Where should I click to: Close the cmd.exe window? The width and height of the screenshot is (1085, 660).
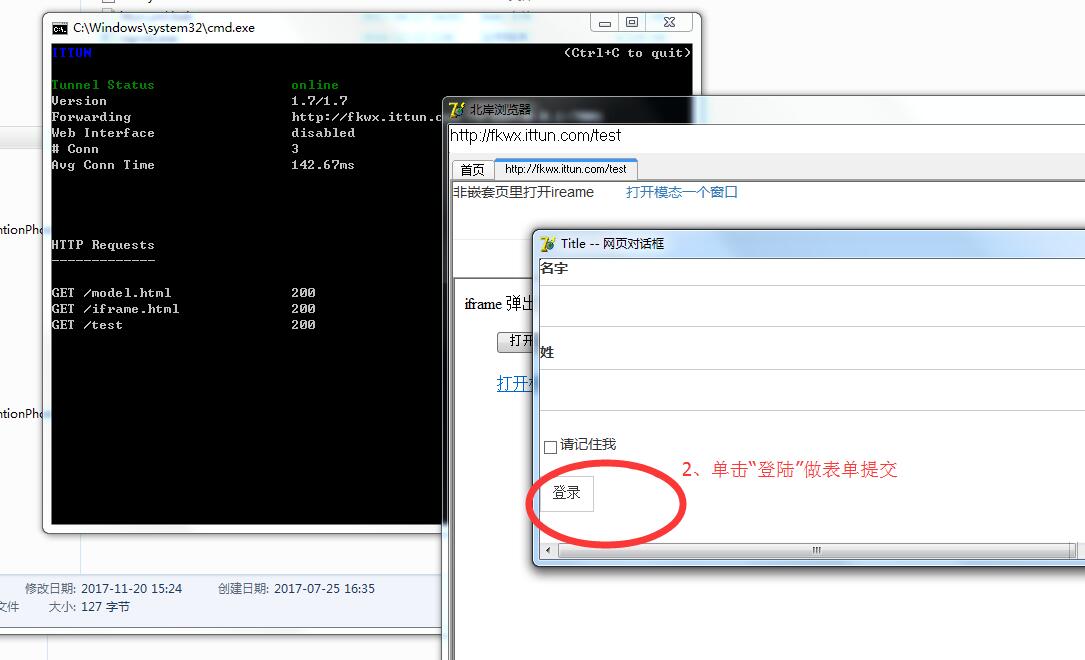point(669,23)
